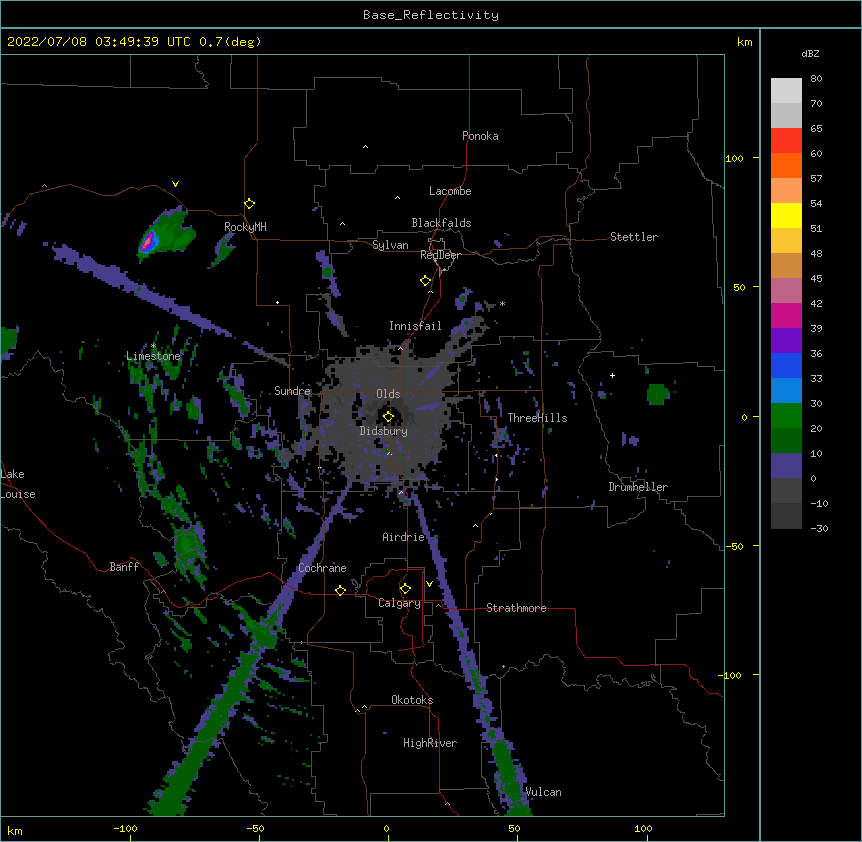Click the Didsbury label
The image size is (862, 842).
[383, 431]
